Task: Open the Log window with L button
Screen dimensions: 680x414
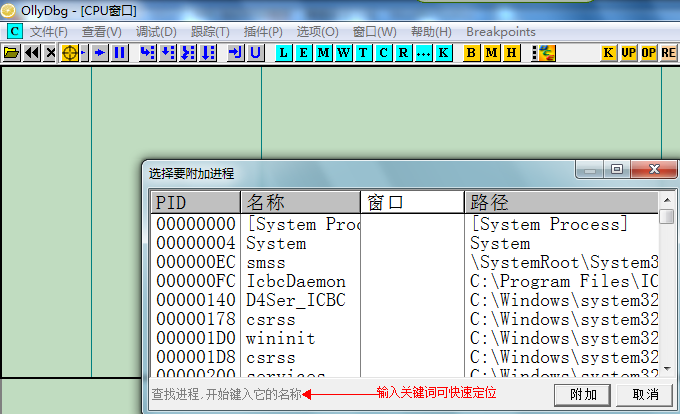Action: [x=284, y=53]
